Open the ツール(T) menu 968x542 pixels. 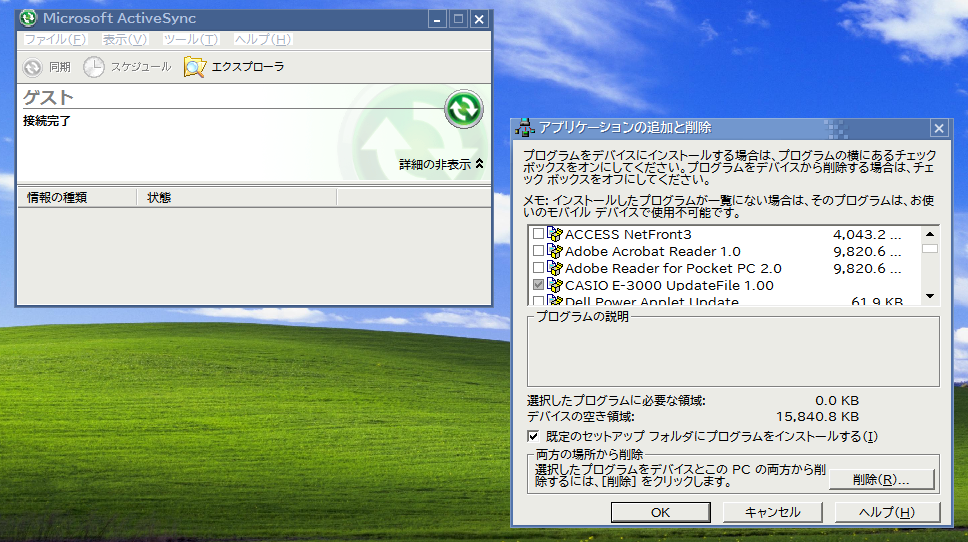coord(190,40)
